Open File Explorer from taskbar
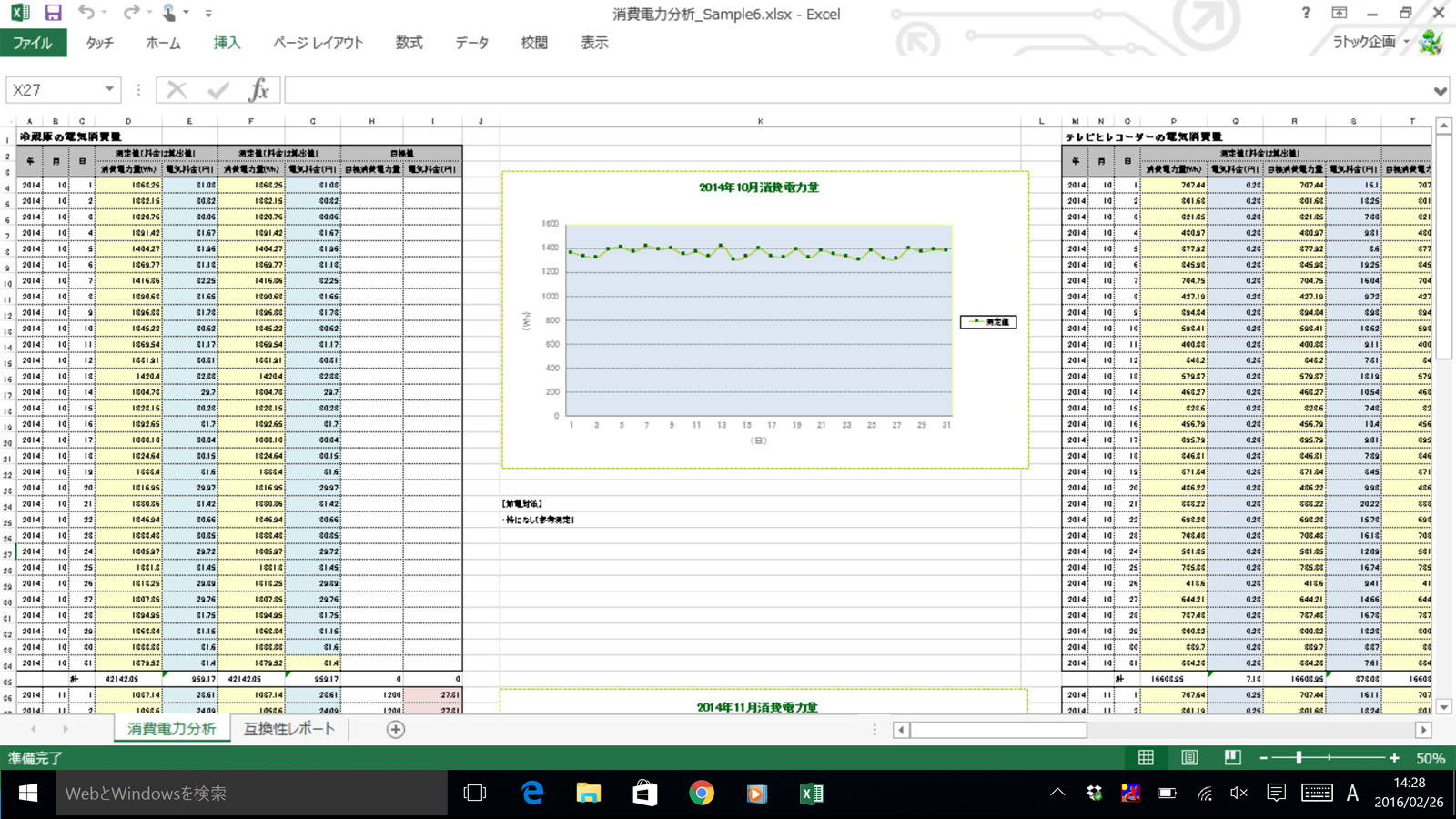 (x=589, y=794)
